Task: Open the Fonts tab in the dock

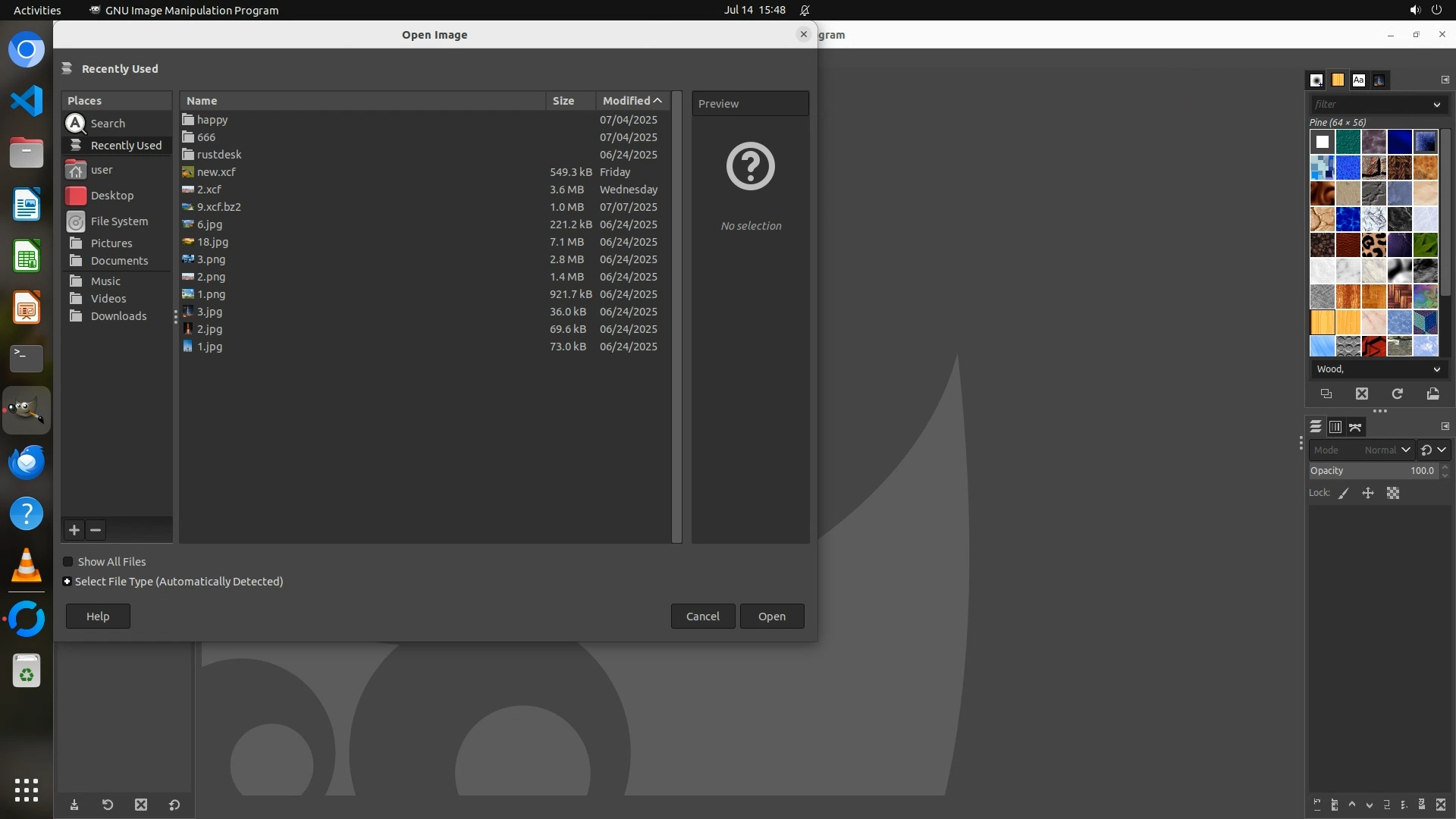Action: pyautogui.click(x=1358, y=80)
